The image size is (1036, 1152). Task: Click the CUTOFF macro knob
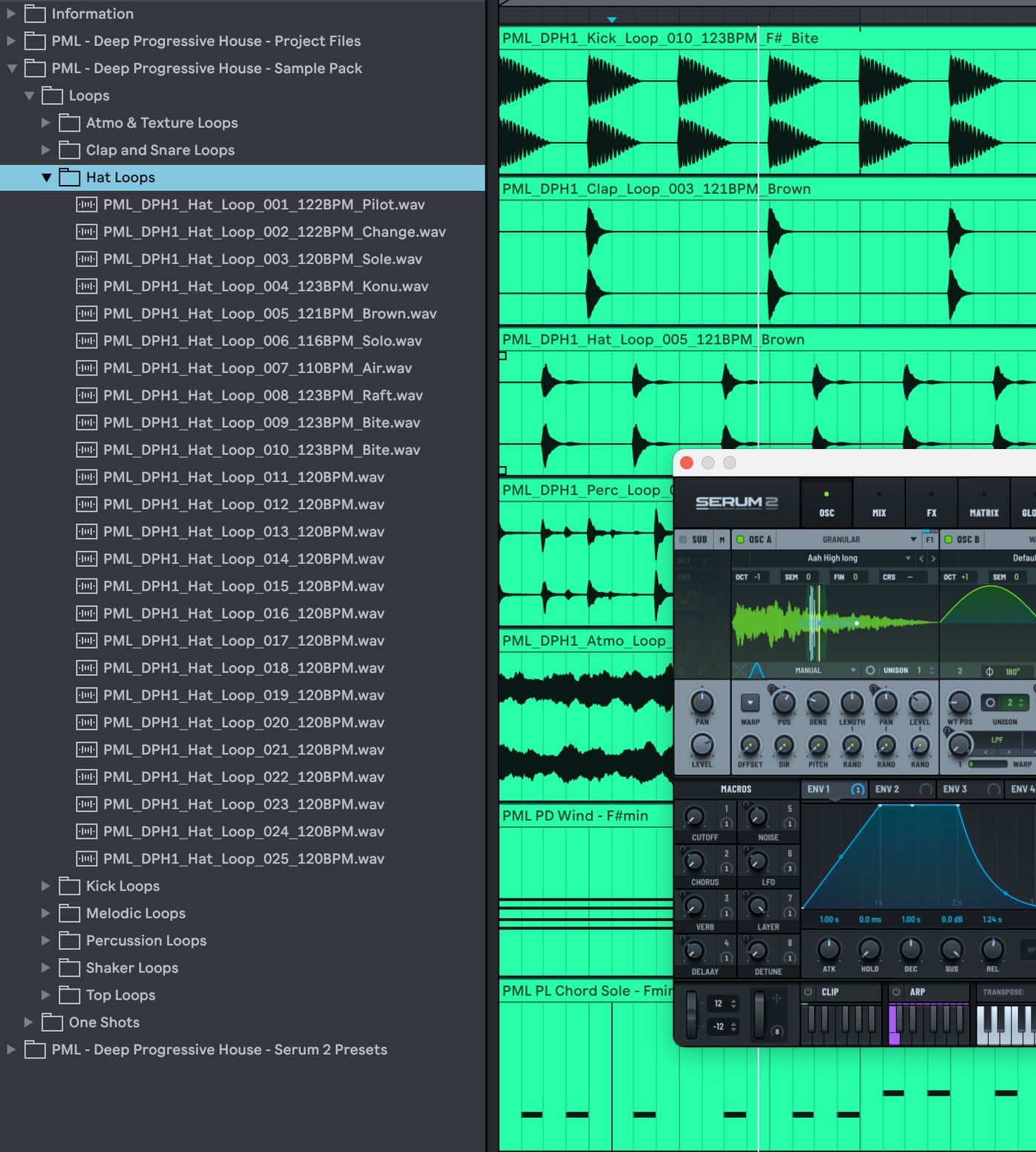(694, 817)
